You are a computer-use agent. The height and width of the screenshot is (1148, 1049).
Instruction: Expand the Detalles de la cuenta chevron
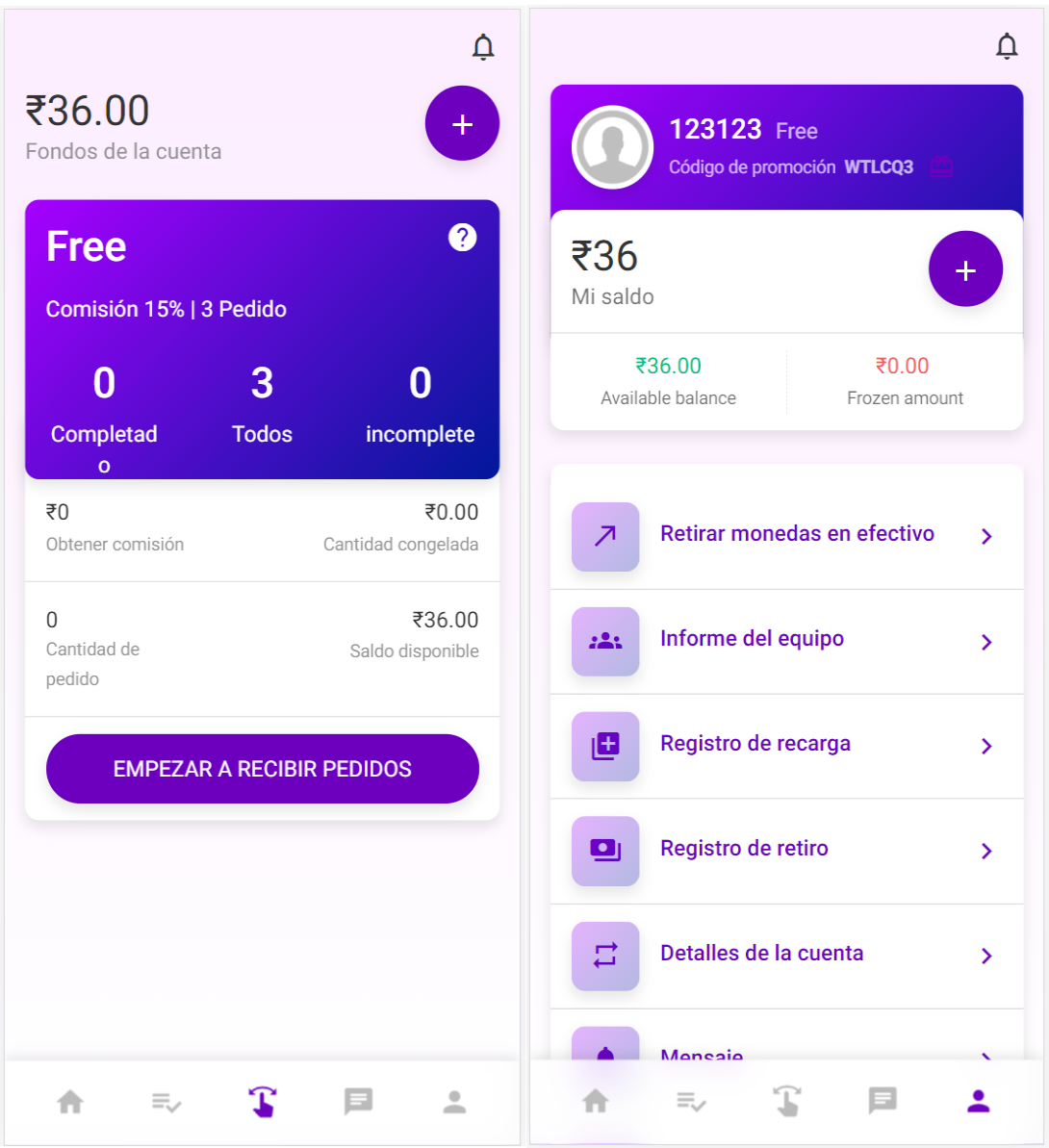[x=986, y=956]
